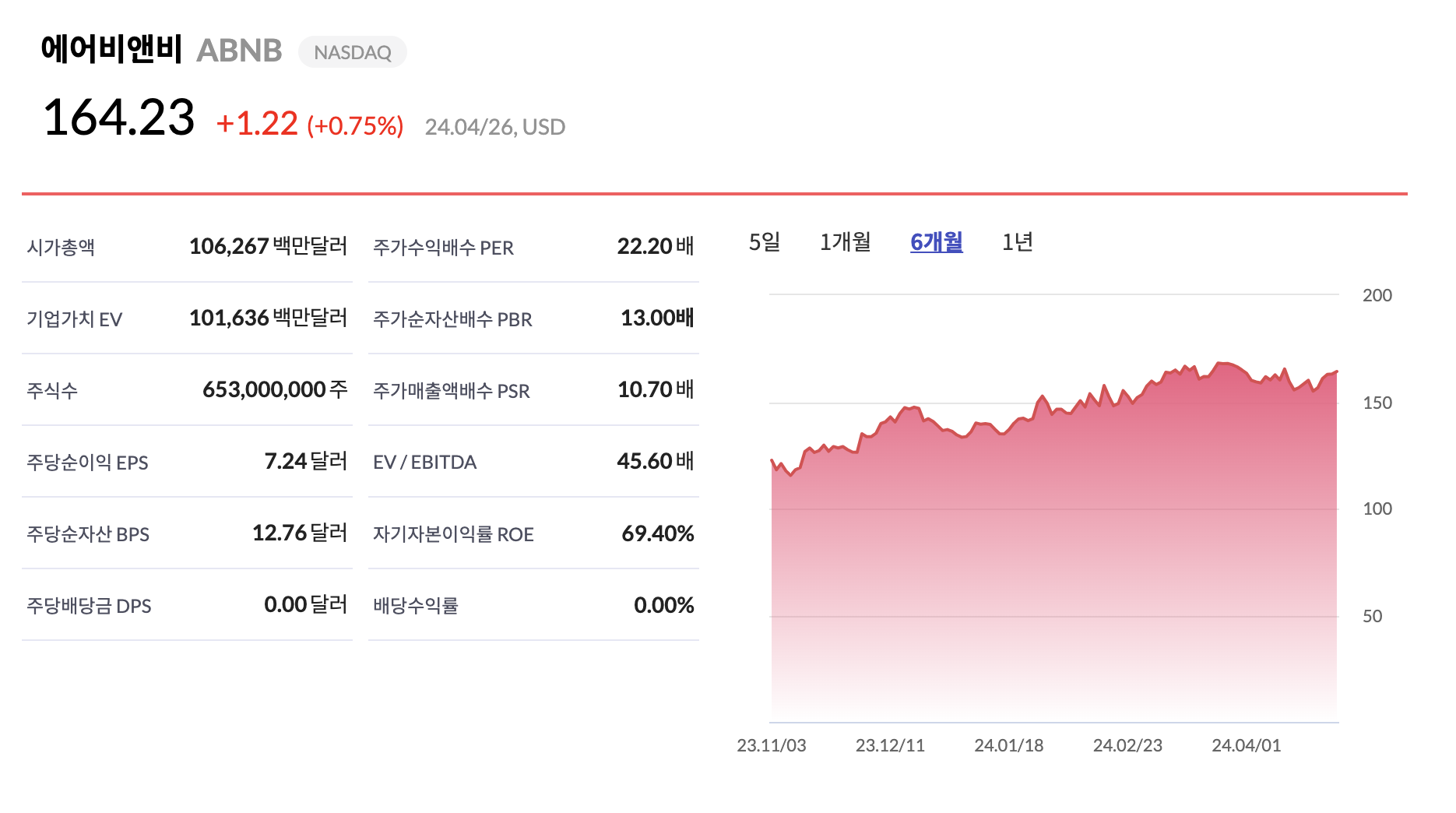Click the EPS value 7.24 달러
The height and width of the screenshot is (813, 1456).
tap(306, 461)
